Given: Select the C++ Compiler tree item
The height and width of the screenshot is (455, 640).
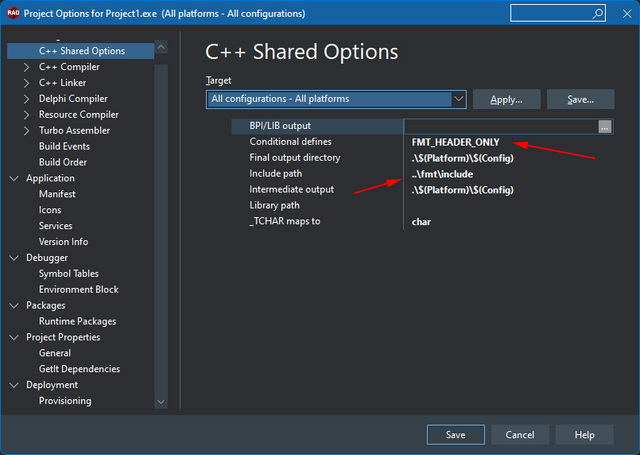Looking at the screenshot, I should pos(69,67).
